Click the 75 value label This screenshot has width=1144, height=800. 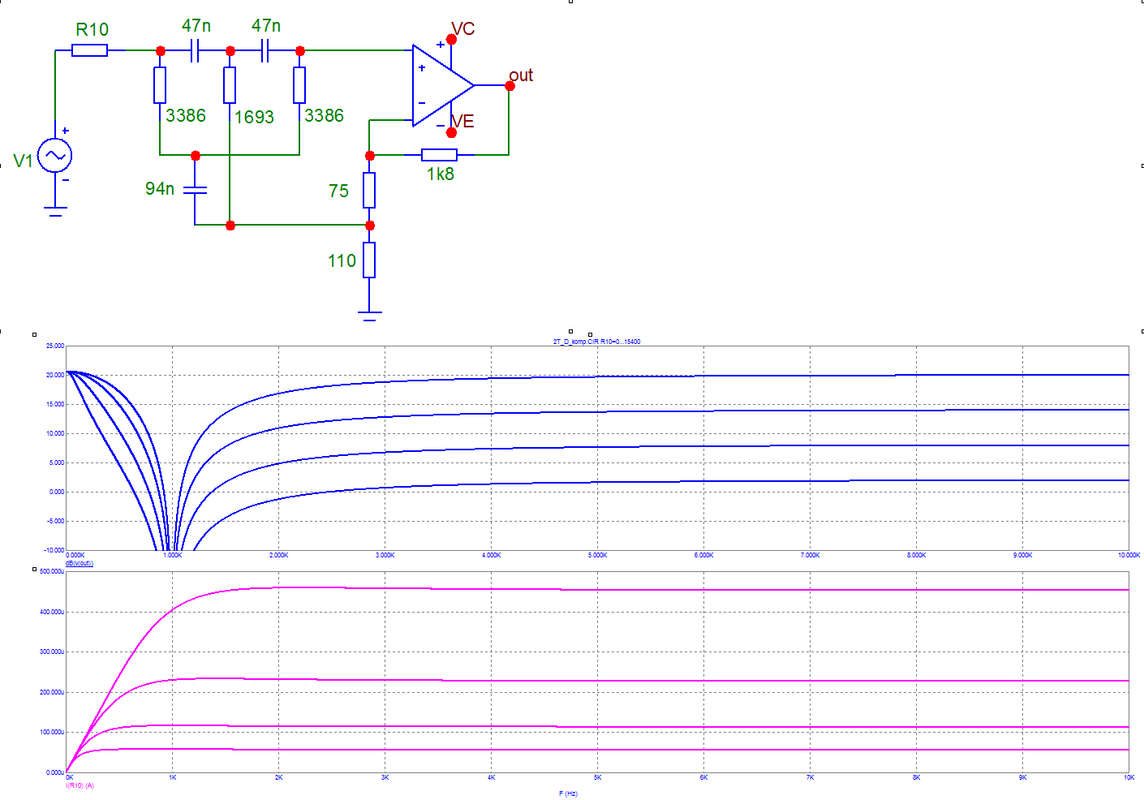coord(339,190)
